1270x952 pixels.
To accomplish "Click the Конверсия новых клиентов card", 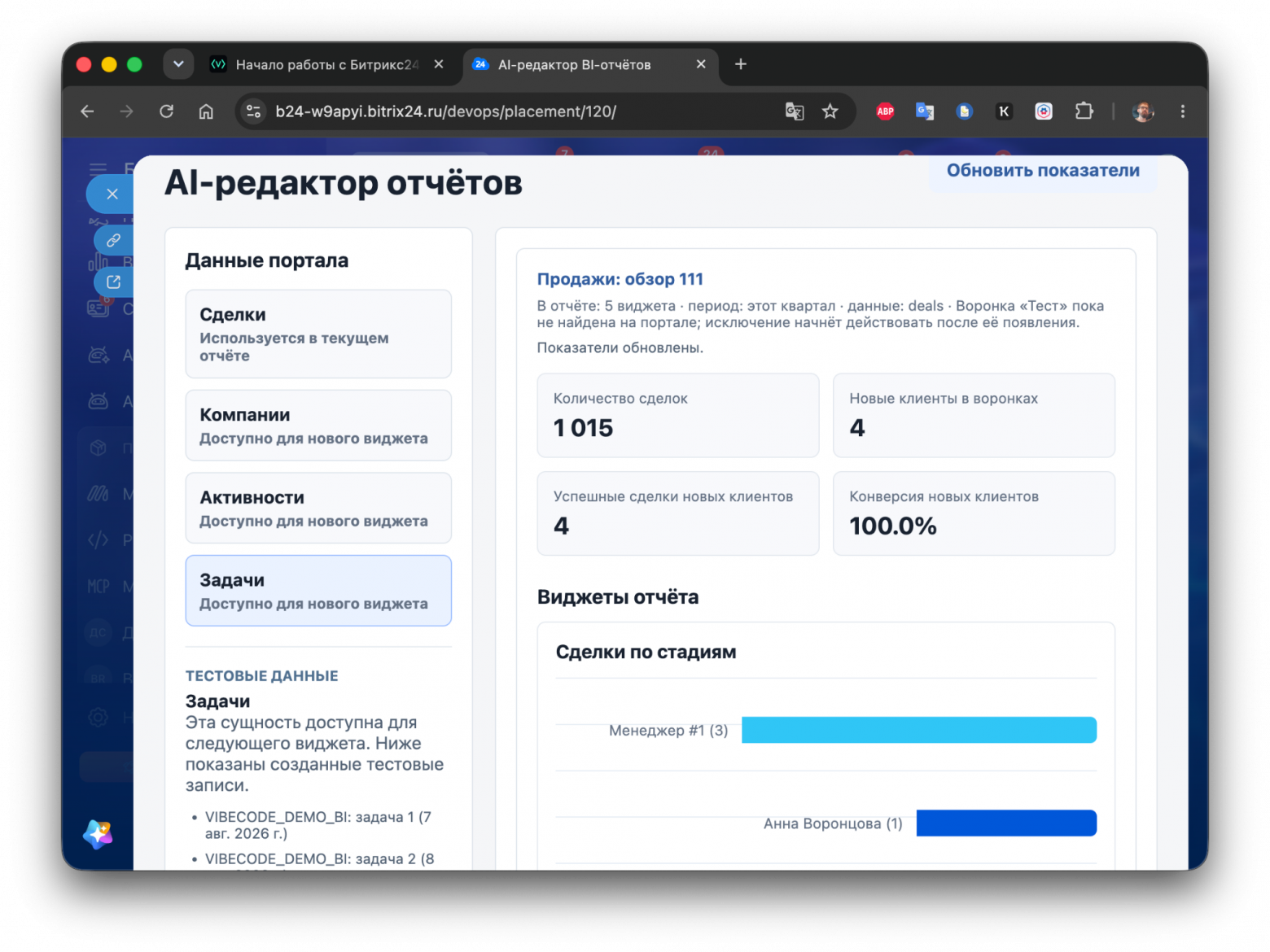I will click(x=974, y=513).
